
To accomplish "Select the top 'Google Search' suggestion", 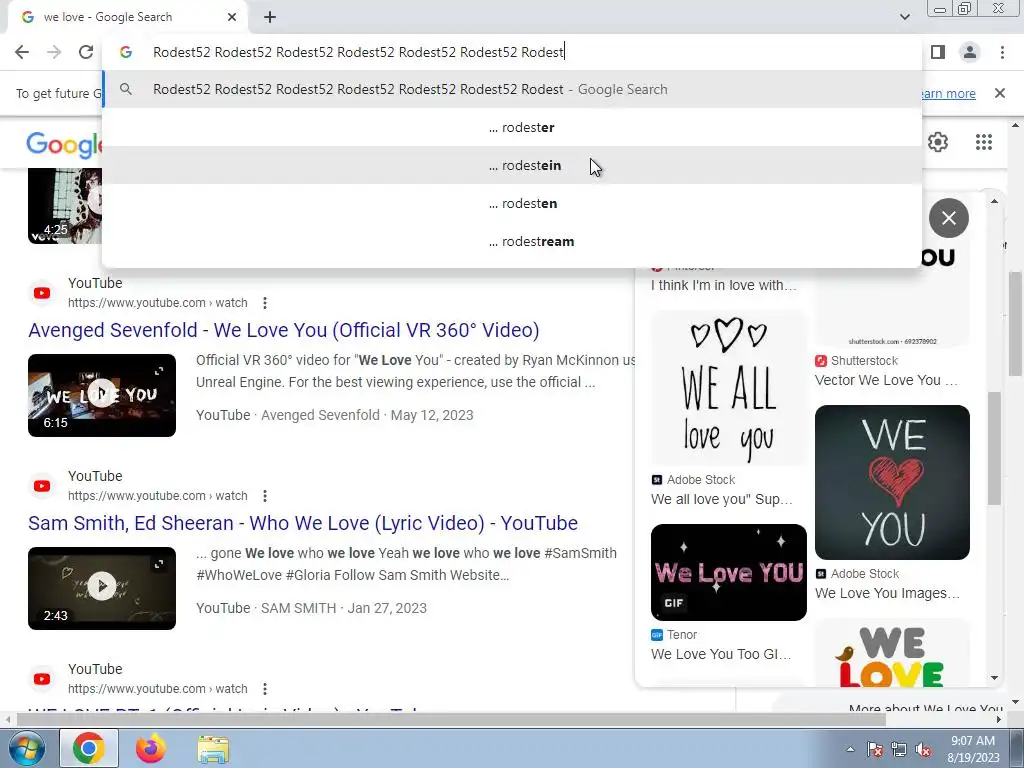I will point(512,89).
